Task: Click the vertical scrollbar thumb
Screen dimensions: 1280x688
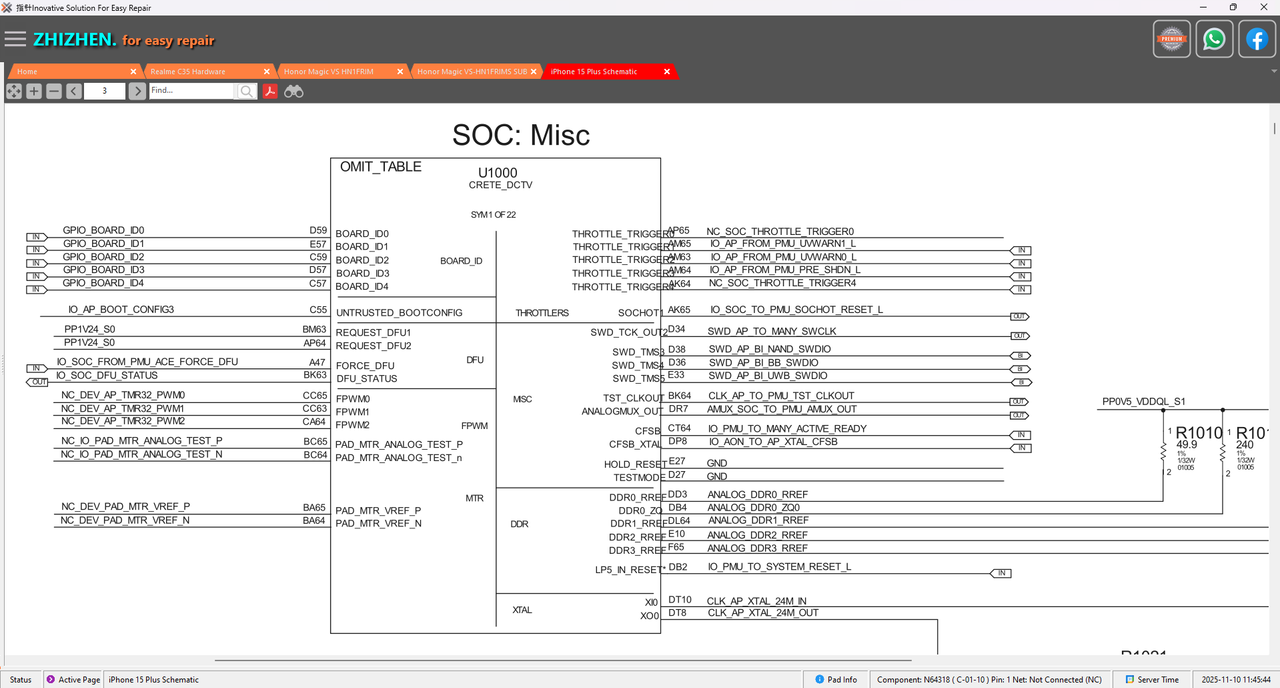Action: (x=1274, y=128)
